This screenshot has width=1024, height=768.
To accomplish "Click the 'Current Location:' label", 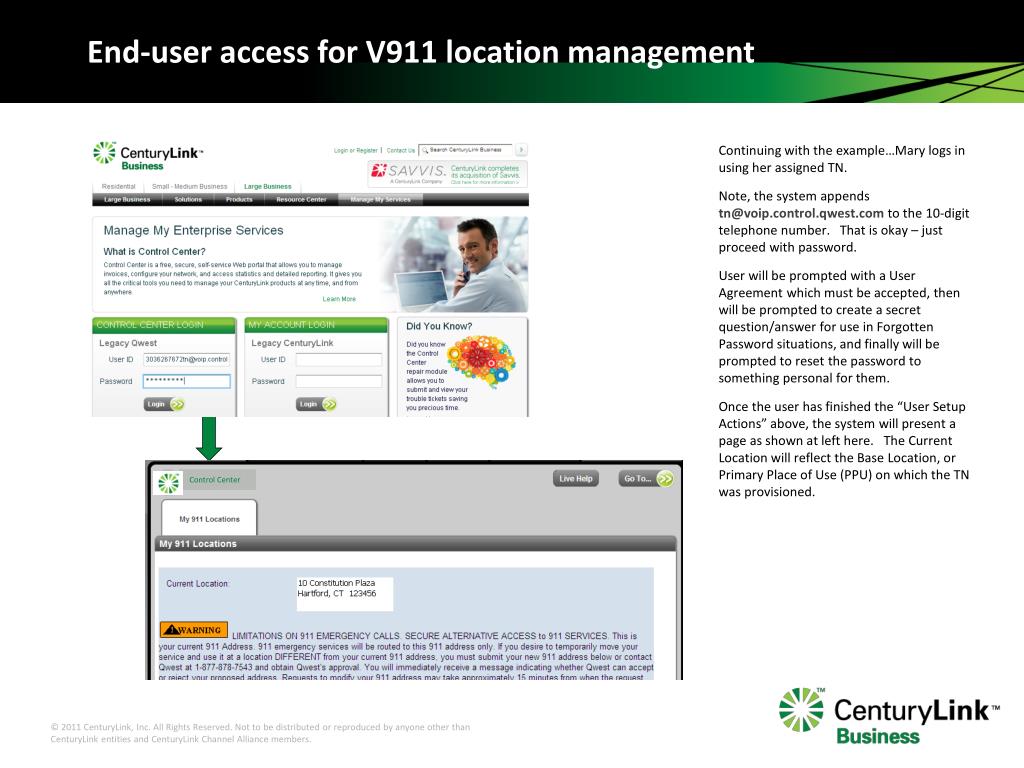I will pyautogui.click(x=198, y=584).
